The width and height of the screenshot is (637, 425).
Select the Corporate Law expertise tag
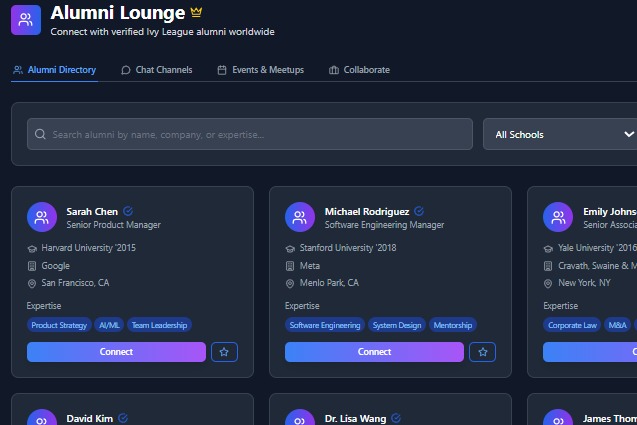coord(572,325)
